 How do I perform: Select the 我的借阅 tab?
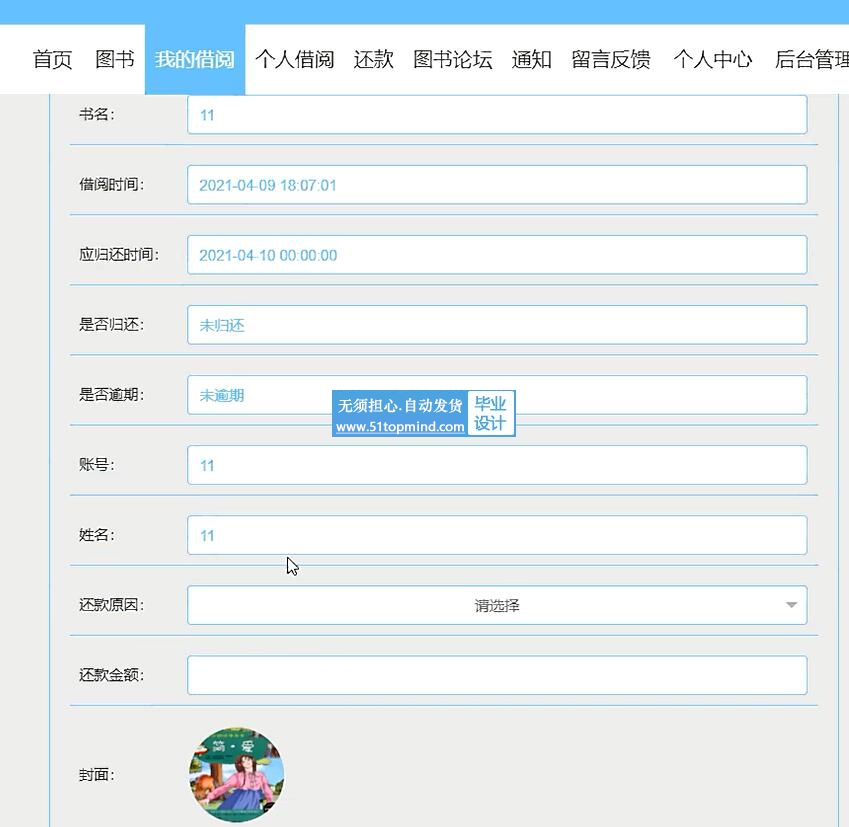coord(195,59)
